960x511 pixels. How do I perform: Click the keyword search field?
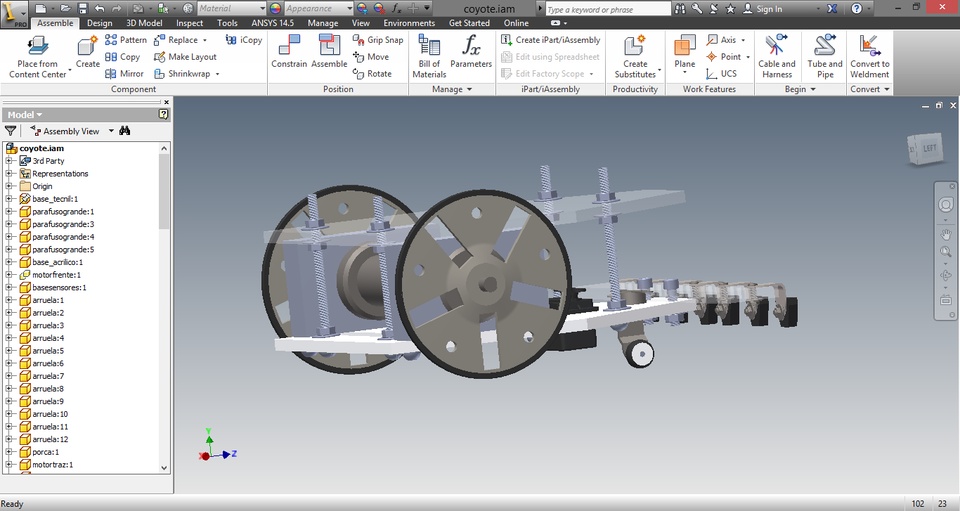click(x=608, y=9)
